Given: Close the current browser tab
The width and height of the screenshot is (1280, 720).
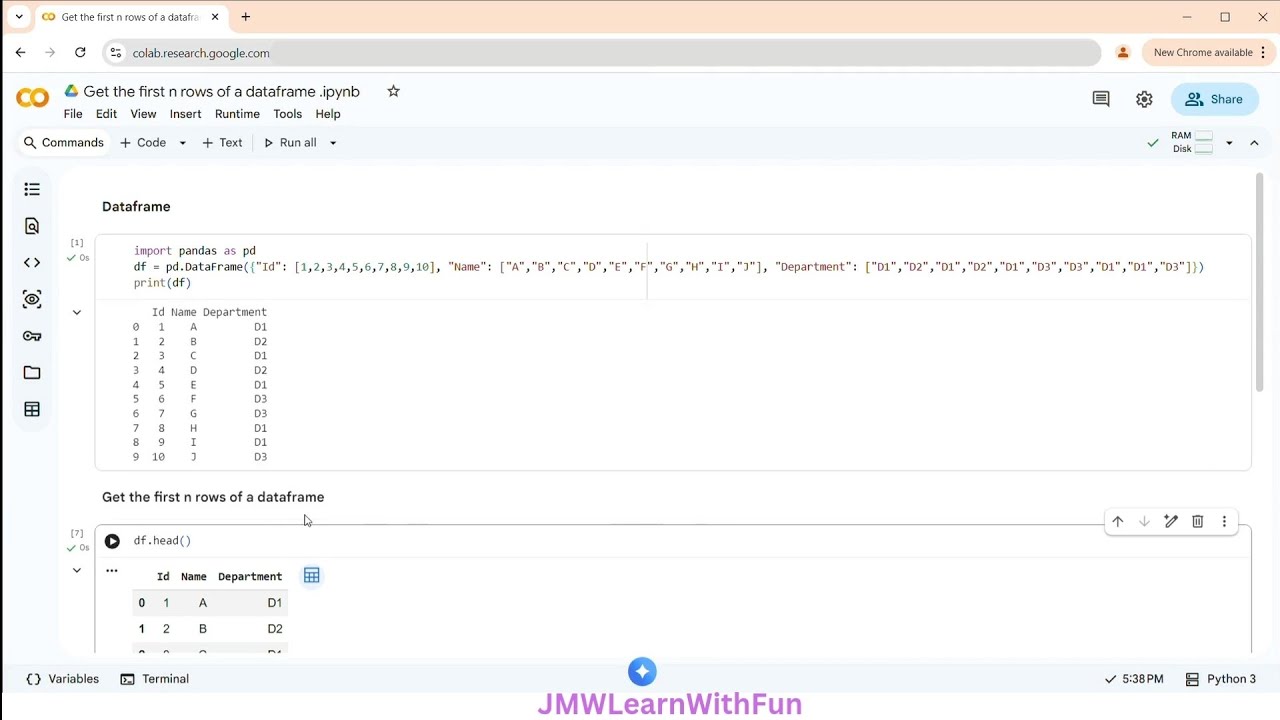Looking at the screenshot, I should coord(214,17).
